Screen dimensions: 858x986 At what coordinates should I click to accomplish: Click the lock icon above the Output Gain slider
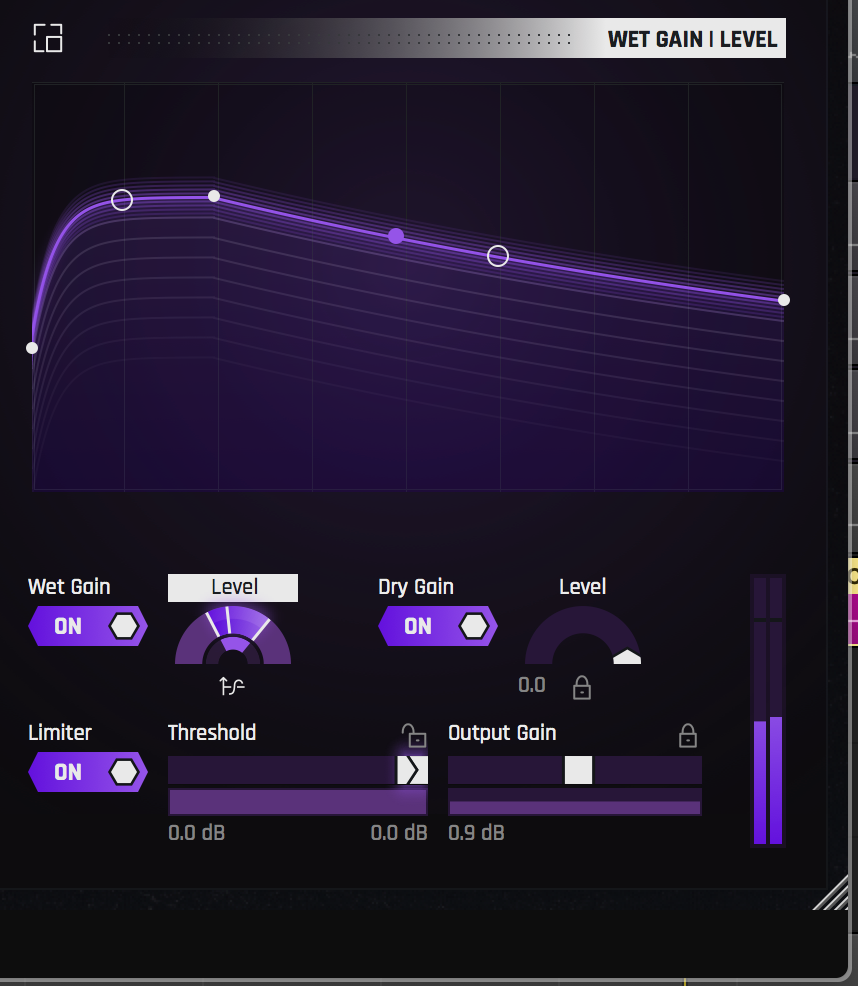[687, 735]
